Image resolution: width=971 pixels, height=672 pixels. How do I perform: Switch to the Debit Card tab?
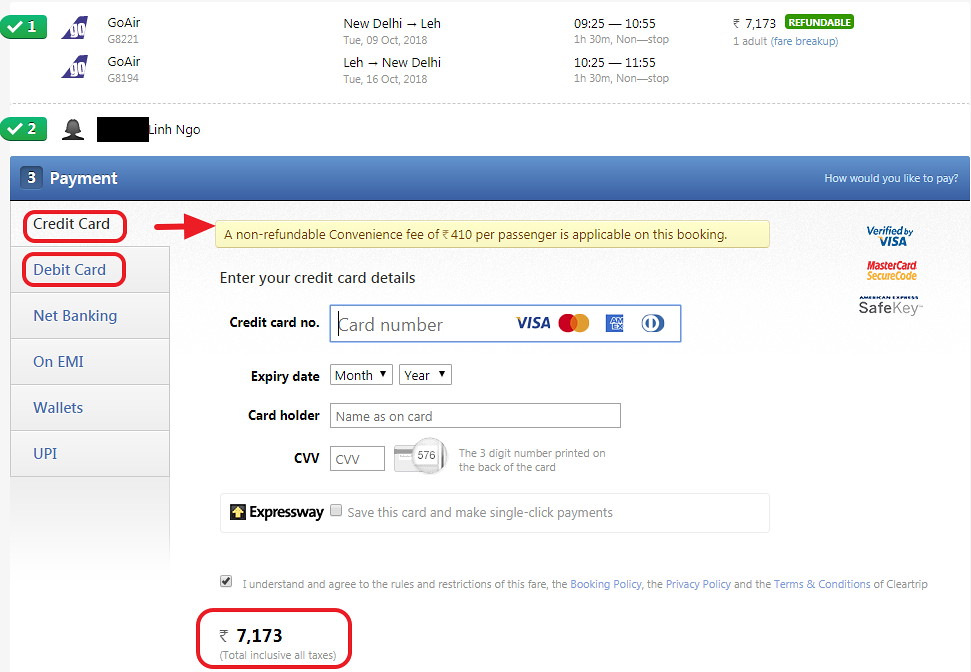point(90,269)
